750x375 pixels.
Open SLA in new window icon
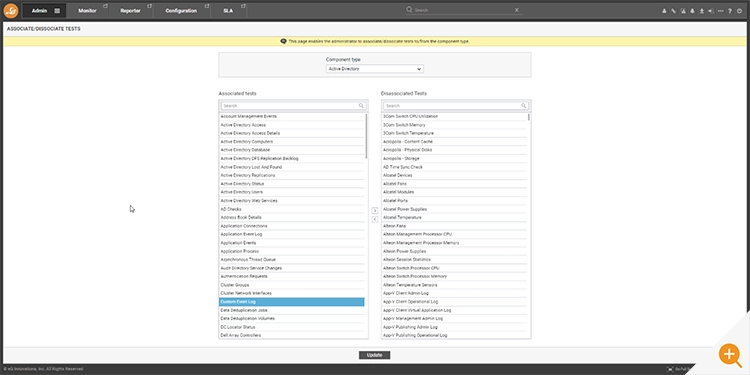(243, 6)
